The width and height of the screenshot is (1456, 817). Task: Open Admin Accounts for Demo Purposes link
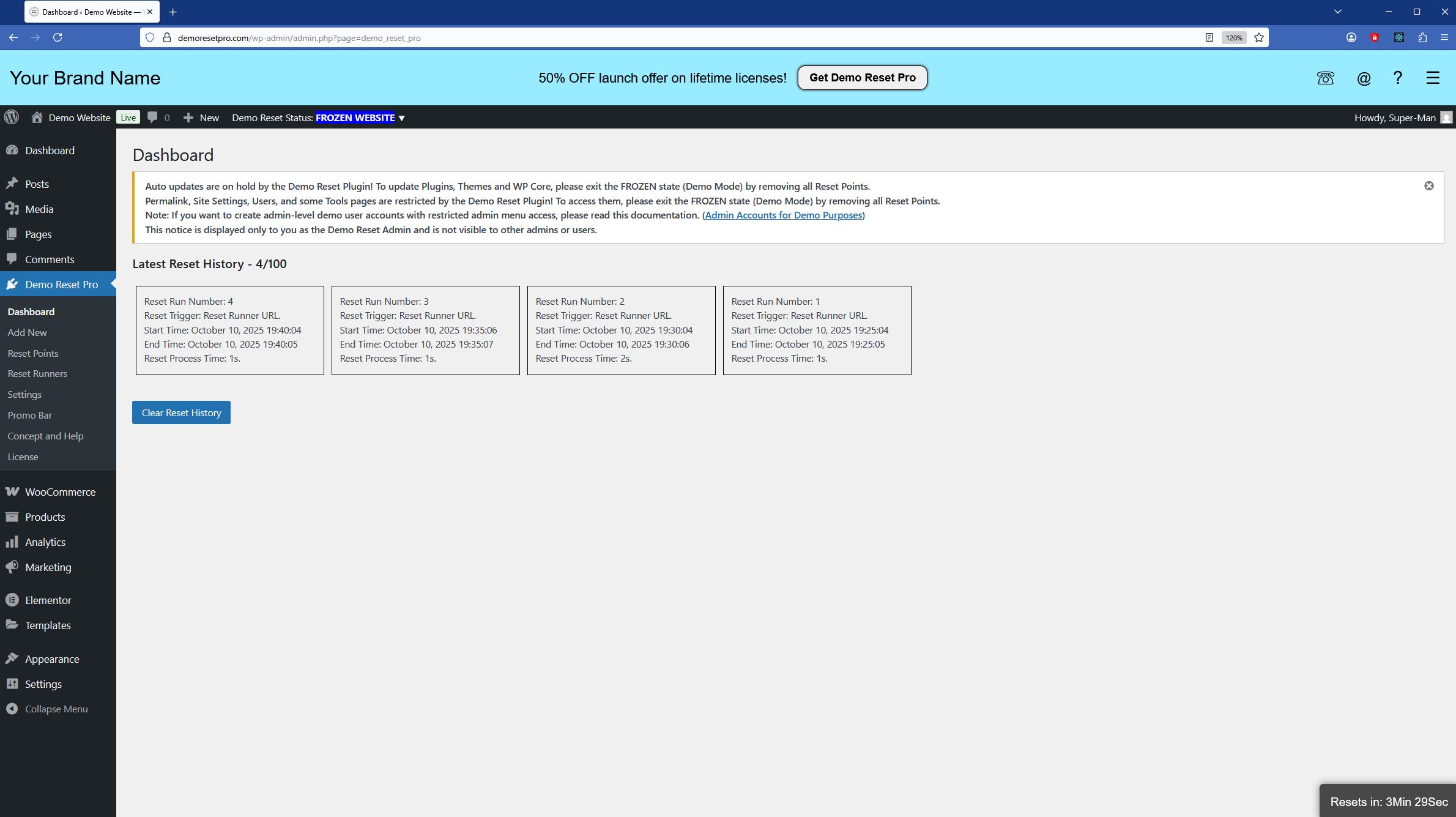click(783, 215)
